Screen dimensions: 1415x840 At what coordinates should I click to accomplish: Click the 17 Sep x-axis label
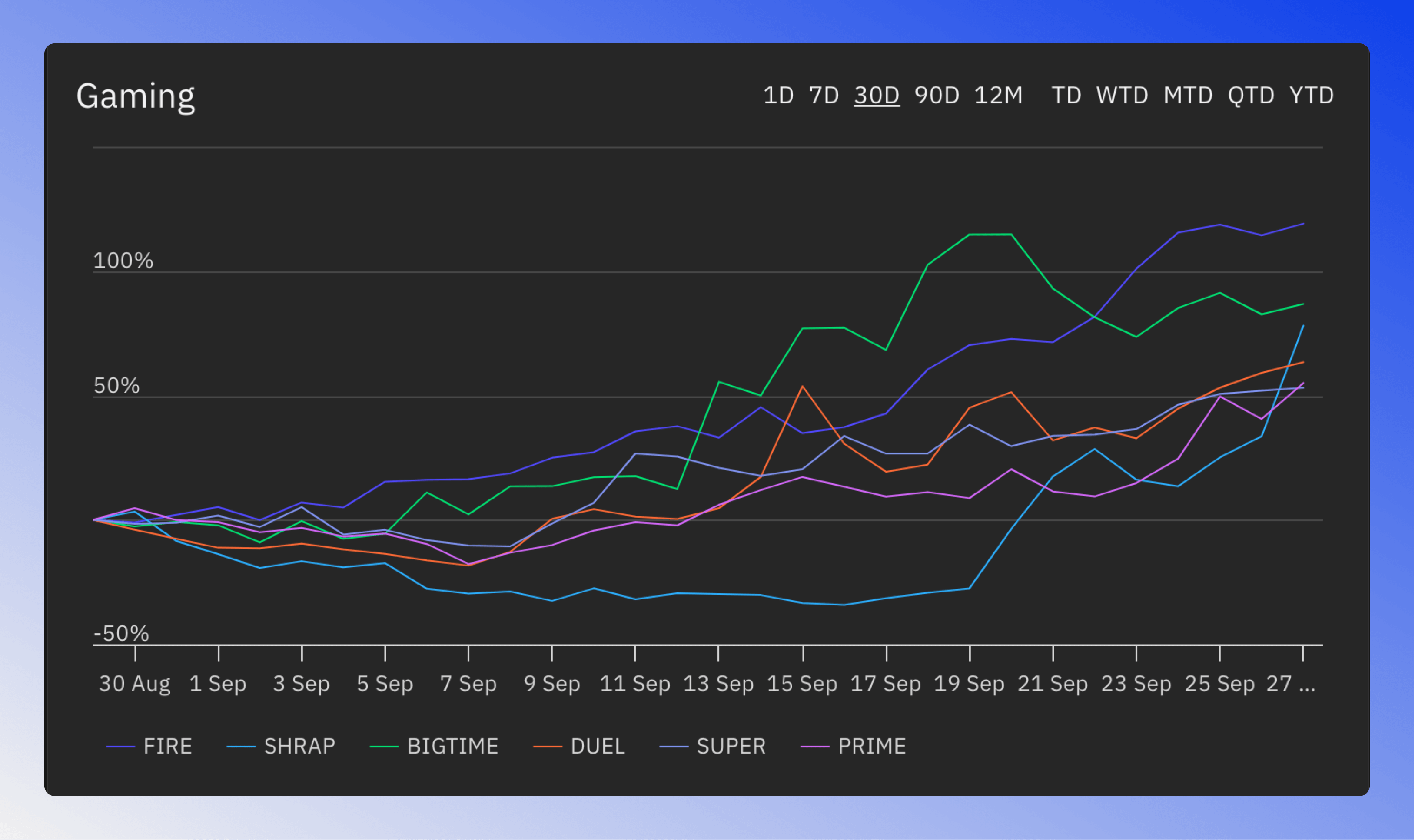pyautogui.click(x=886, y=685)
